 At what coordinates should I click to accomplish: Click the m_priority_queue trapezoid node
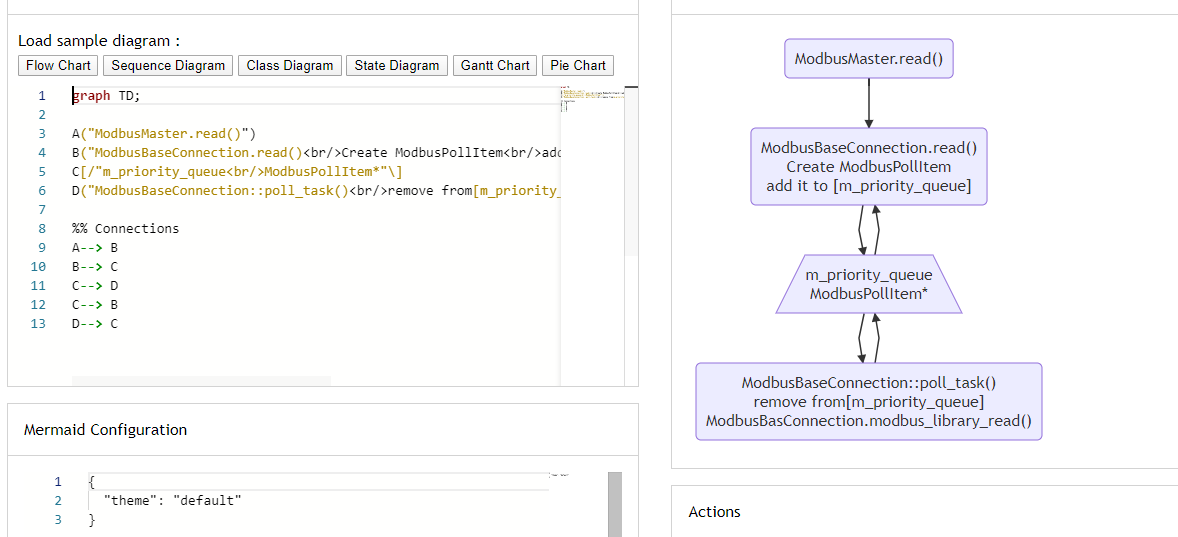click(868, 284)
